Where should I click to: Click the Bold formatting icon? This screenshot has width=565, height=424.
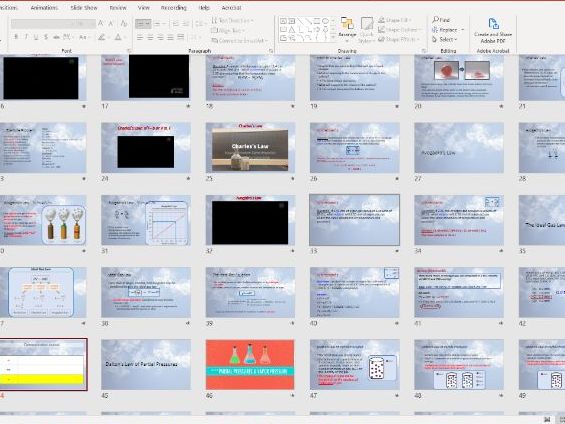16,37
